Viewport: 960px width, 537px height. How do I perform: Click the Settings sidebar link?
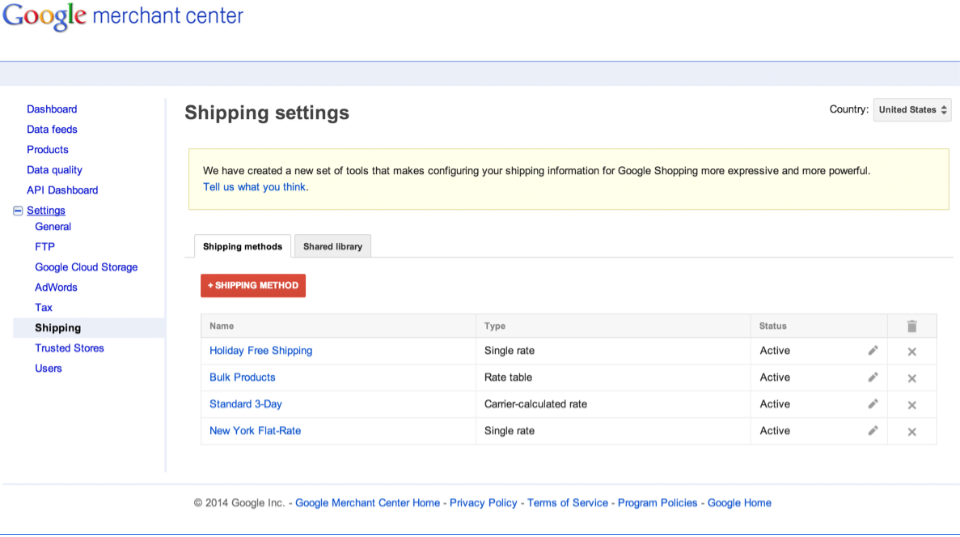45,210
